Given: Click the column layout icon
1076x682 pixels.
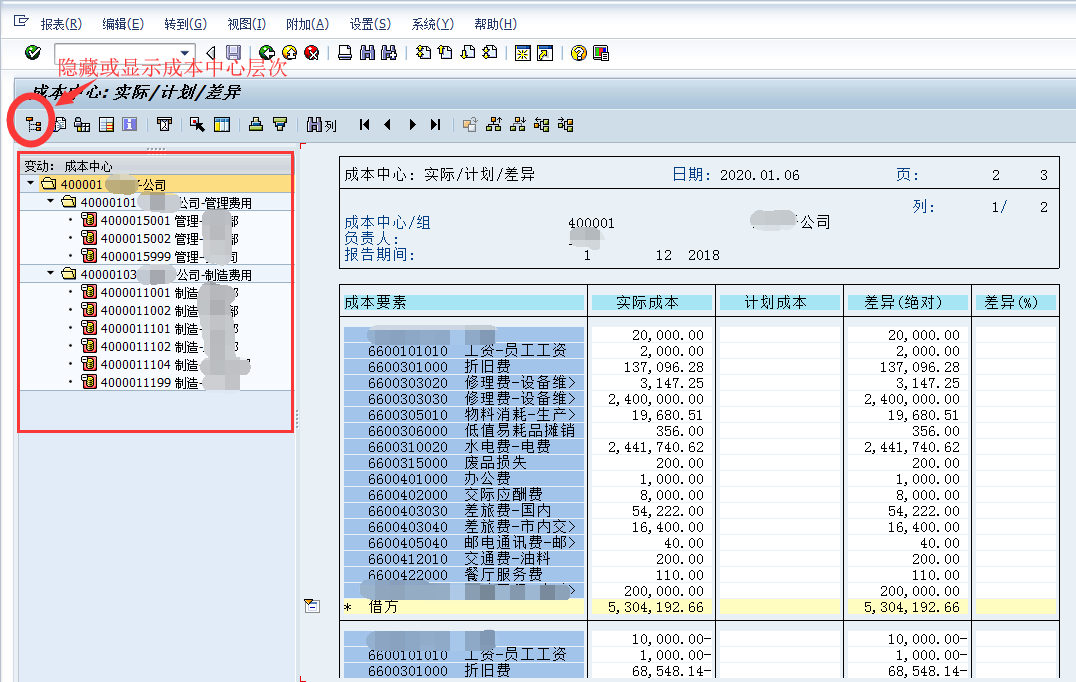Looking at the screenshot, I should (x=222, y=124).
